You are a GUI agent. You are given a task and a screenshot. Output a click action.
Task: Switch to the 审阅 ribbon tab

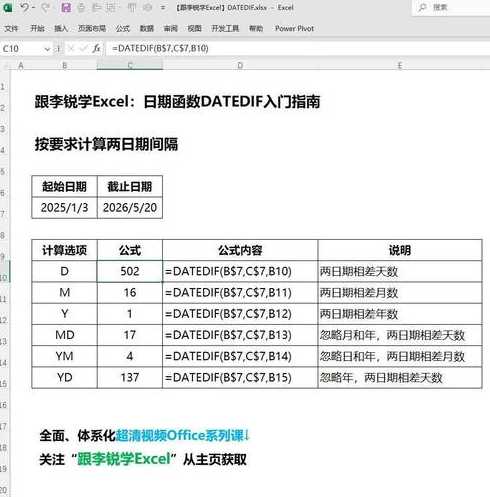coord(171,29)
